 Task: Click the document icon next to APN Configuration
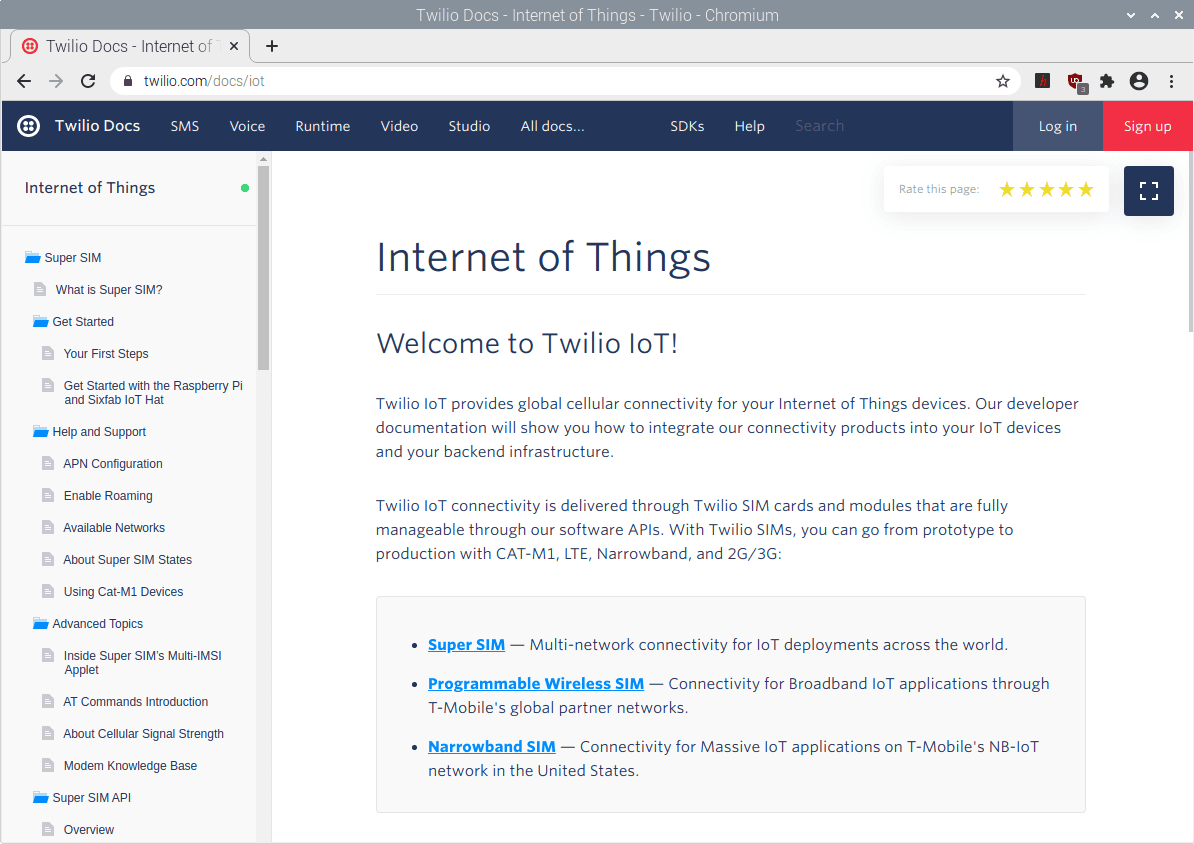click(x=47, y=463)
